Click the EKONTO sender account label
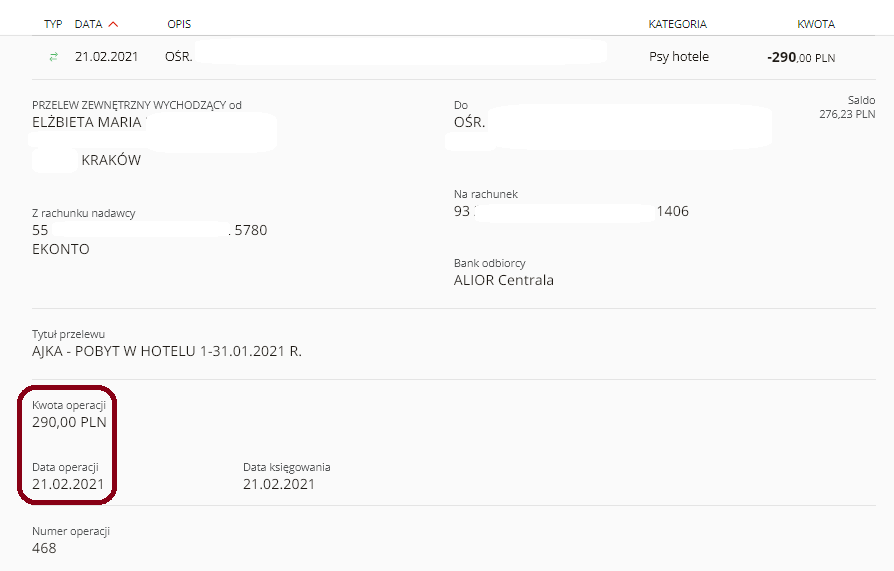The width and height of the screenshot is (894, 571). coord(60,249)
